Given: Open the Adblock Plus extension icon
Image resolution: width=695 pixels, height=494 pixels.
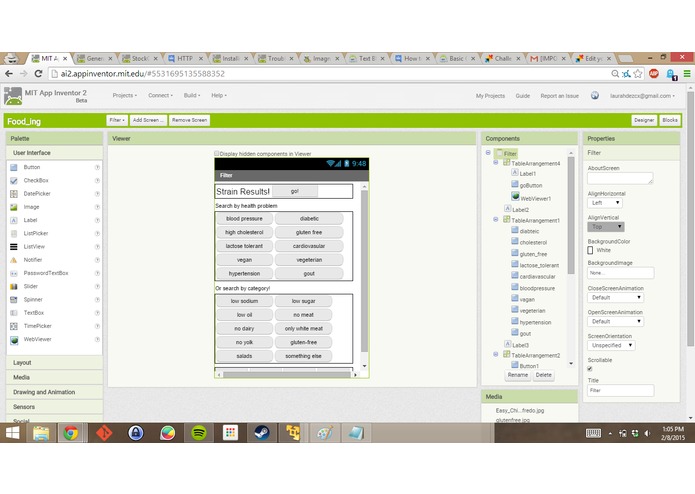Looking at the screenshot, I should [654, 74].
